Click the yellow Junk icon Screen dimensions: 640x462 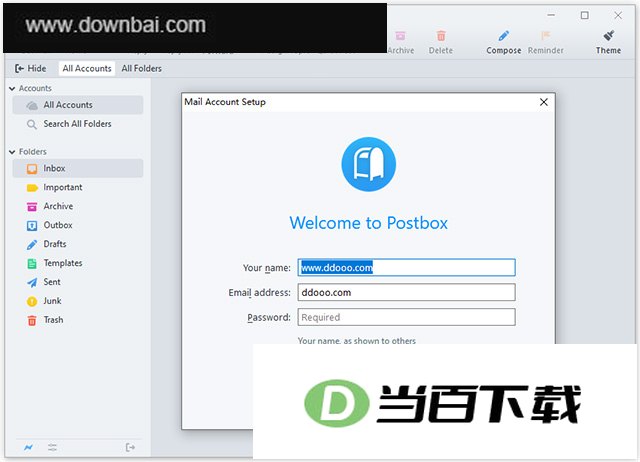(x=32, y=301)
